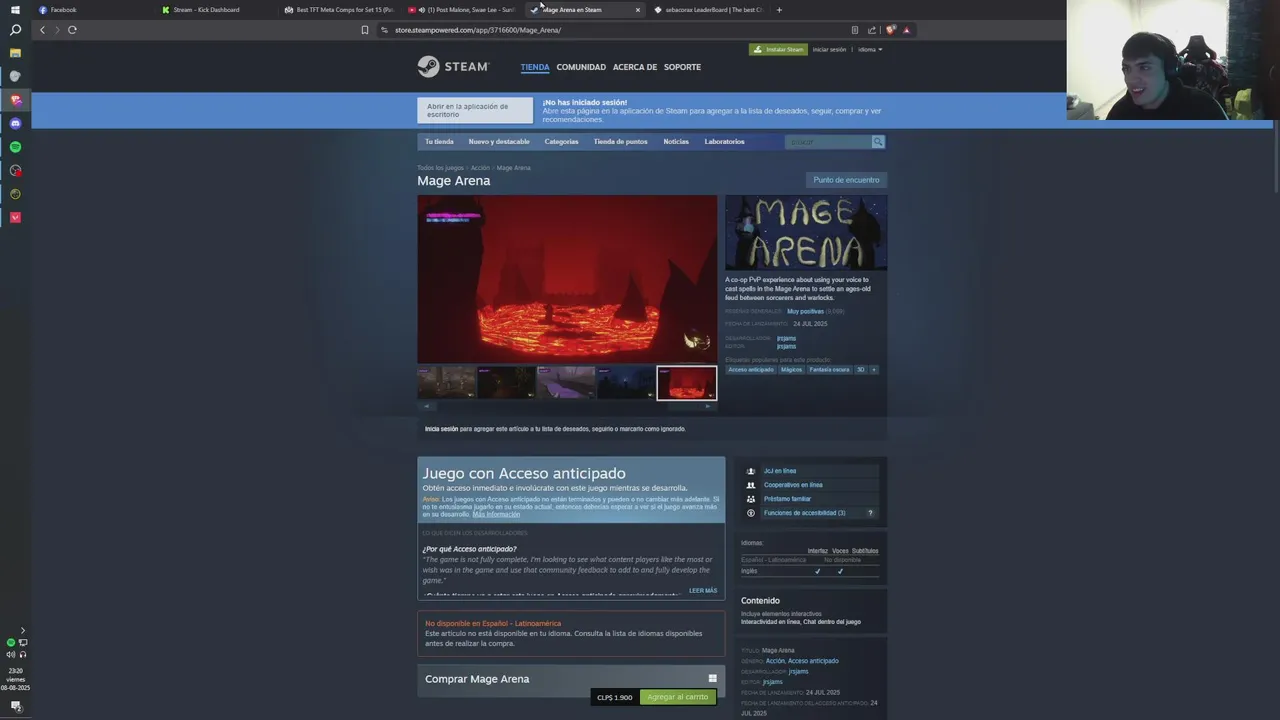The image size is (1280, 720).
Task: Open Spotify from the taskbar
Action: point(15,147)
